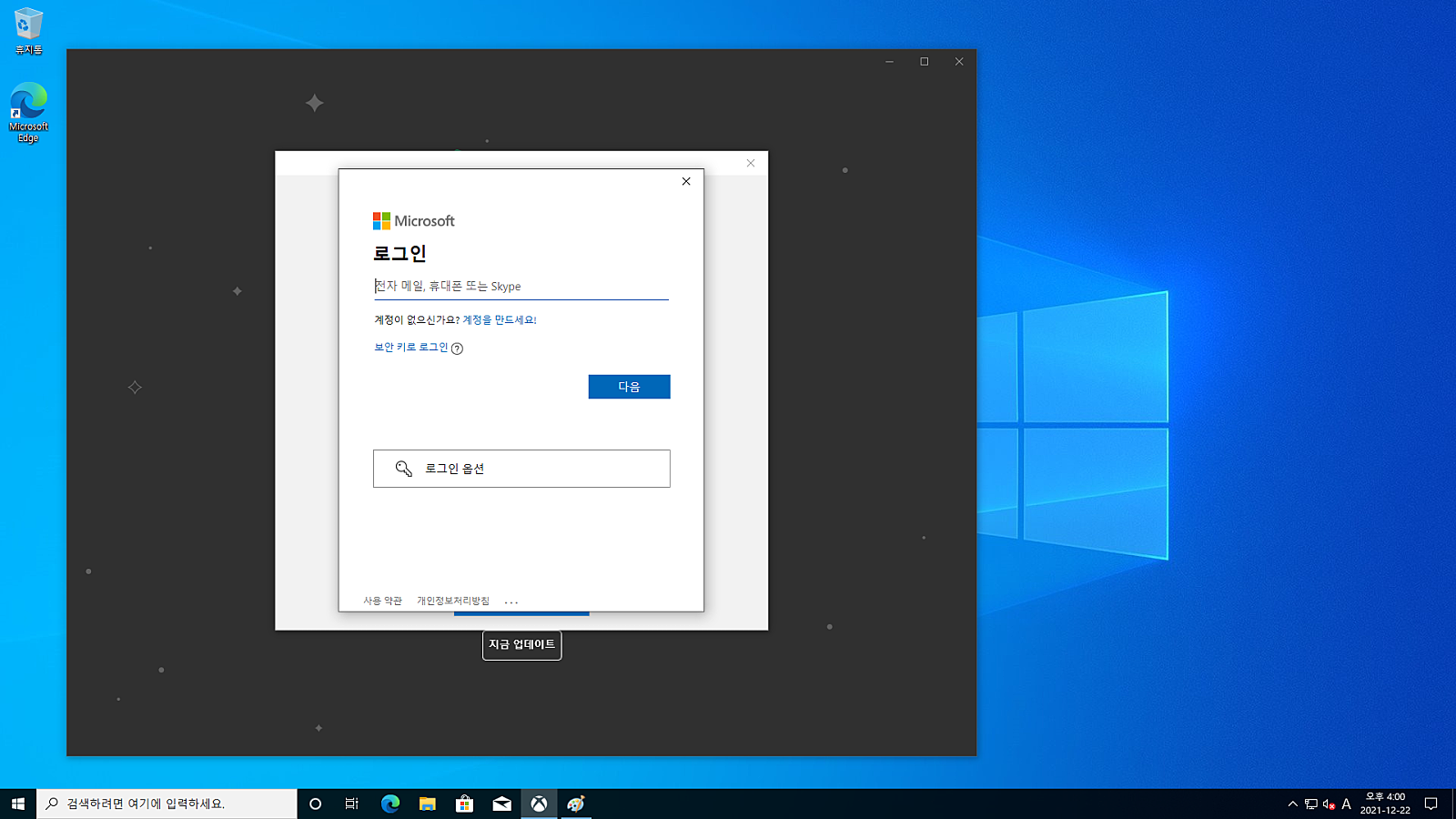Image resolution: width=1456 pixels, height=819 pixels.
Task: Open the Action Center notifications icon
Action: (1431, 804)
